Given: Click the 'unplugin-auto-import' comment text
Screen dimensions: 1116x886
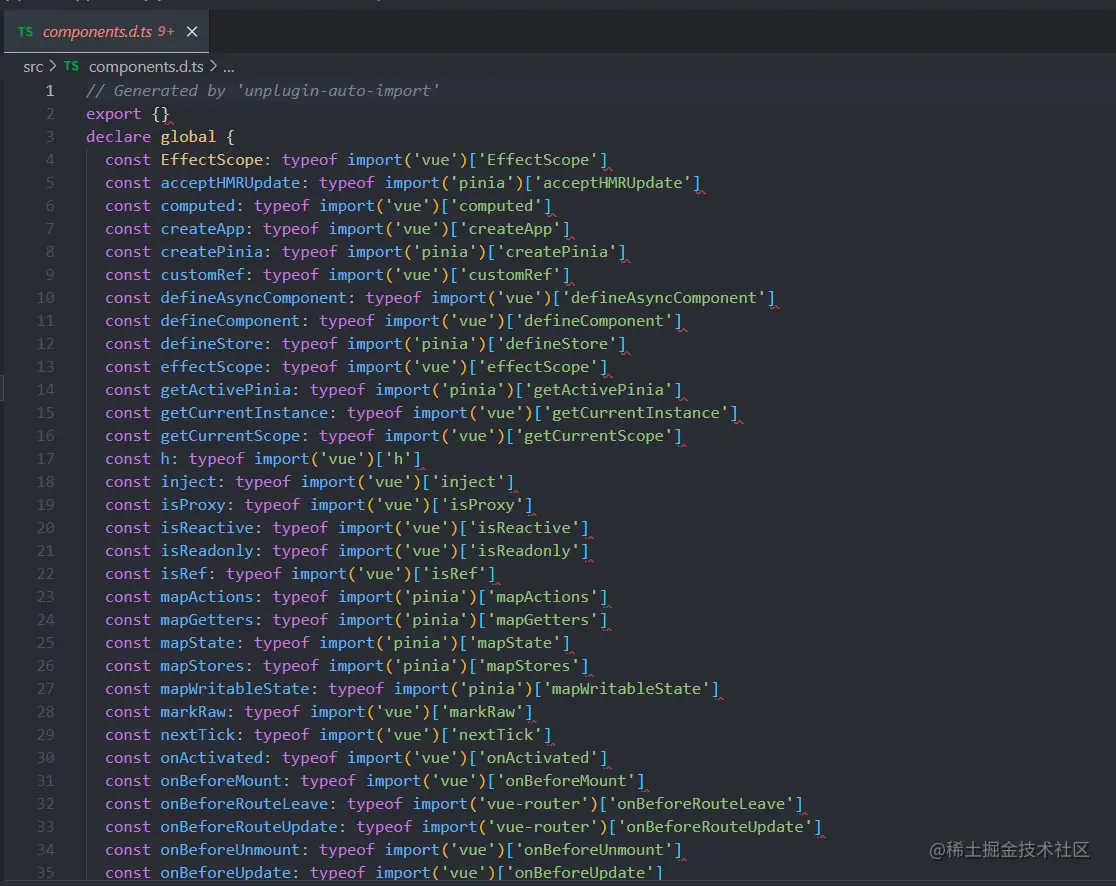Looking at the screenshot, I should pos(338,91).
